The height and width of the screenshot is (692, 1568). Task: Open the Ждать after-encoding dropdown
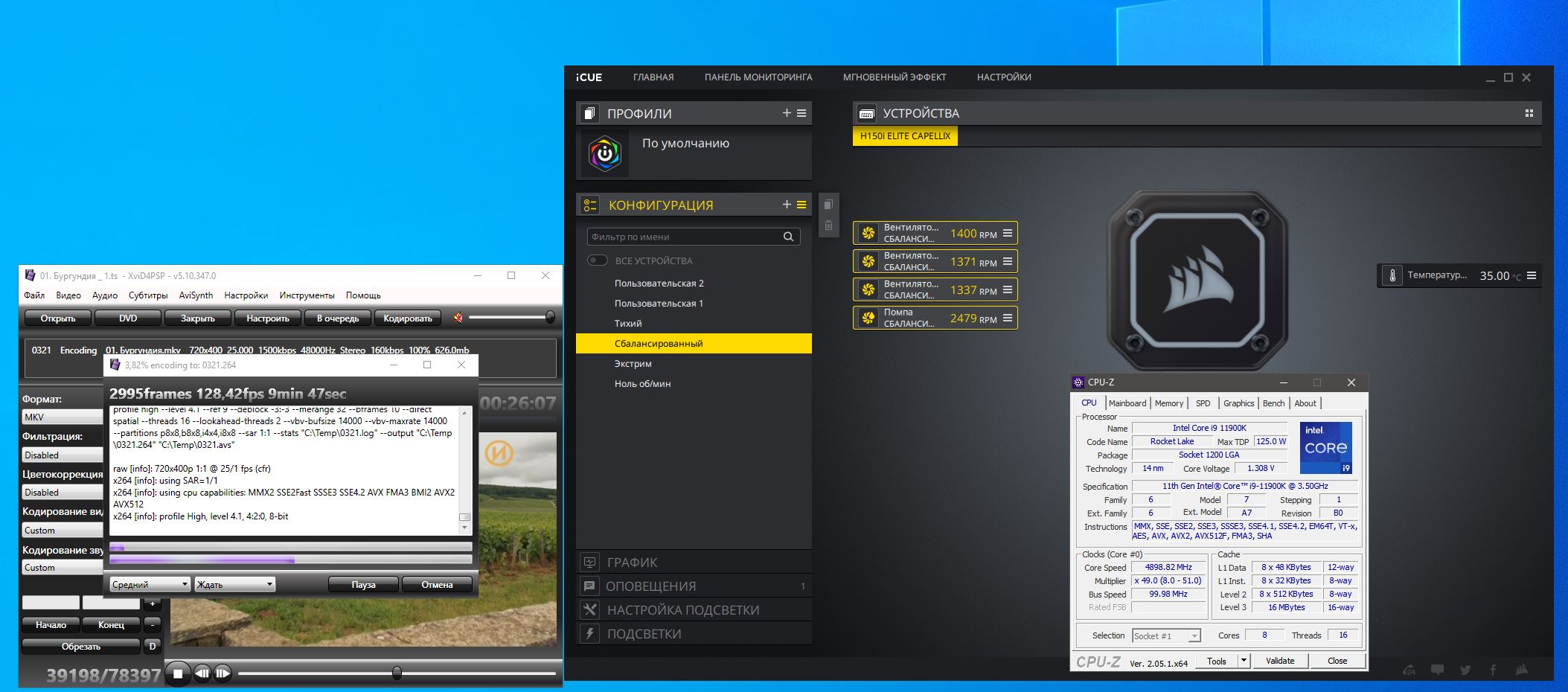(x=235, y=585)
